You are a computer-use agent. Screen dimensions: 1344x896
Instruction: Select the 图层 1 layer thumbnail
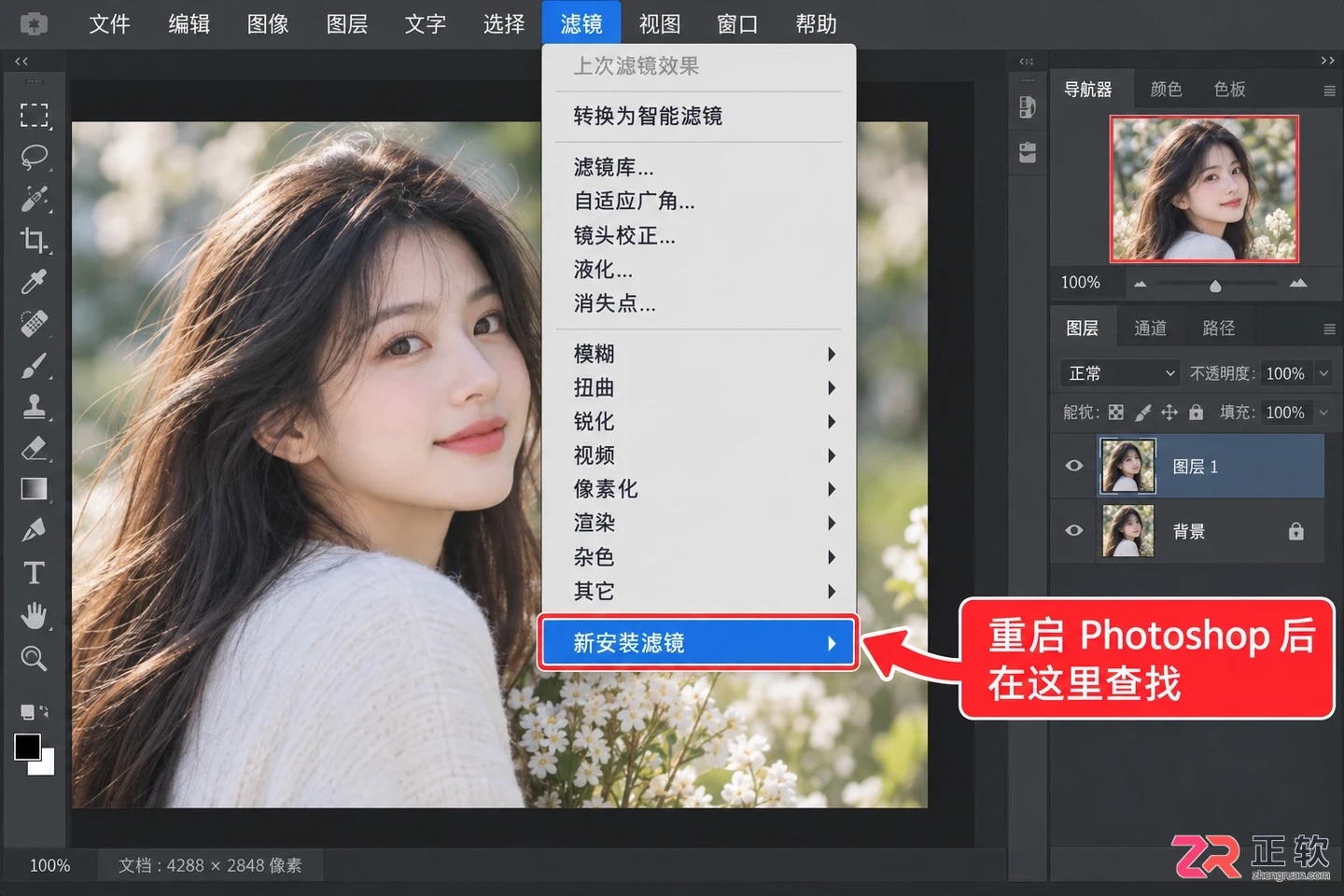pos(1128,466)
